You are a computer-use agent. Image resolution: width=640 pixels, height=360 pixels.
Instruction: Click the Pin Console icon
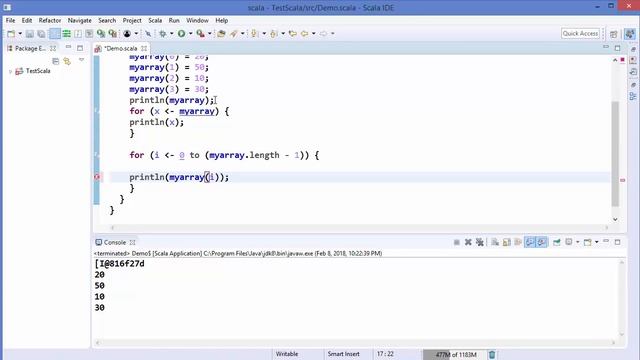click(557, 242)
